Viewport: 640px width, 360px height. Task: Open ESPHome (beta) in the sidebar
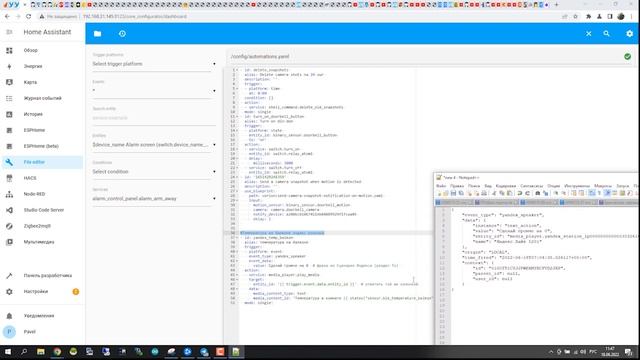click(x=42, y=146)
